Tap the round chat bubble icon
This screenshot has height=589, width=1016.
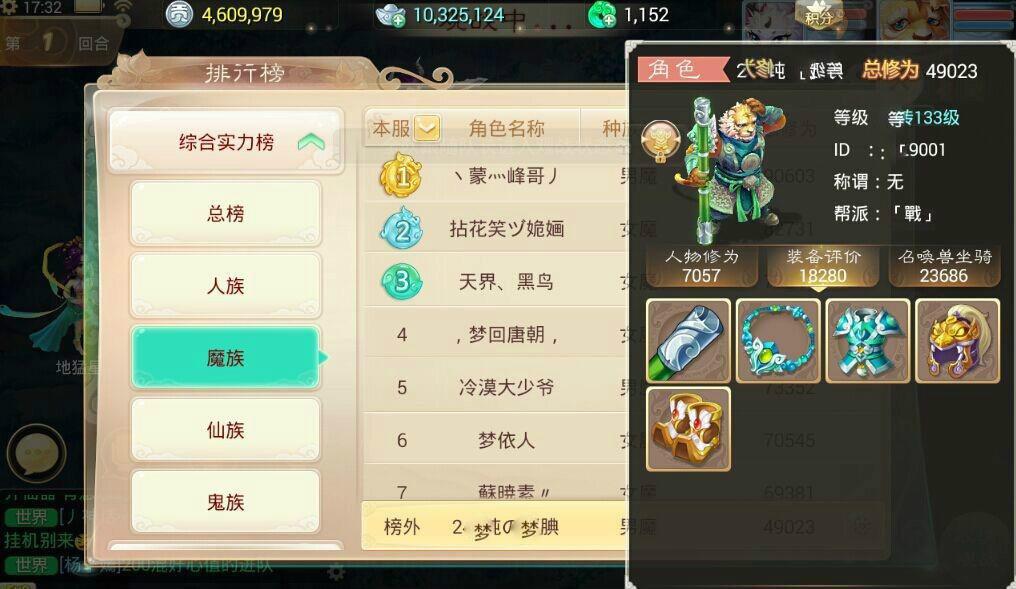coord(36,454)
